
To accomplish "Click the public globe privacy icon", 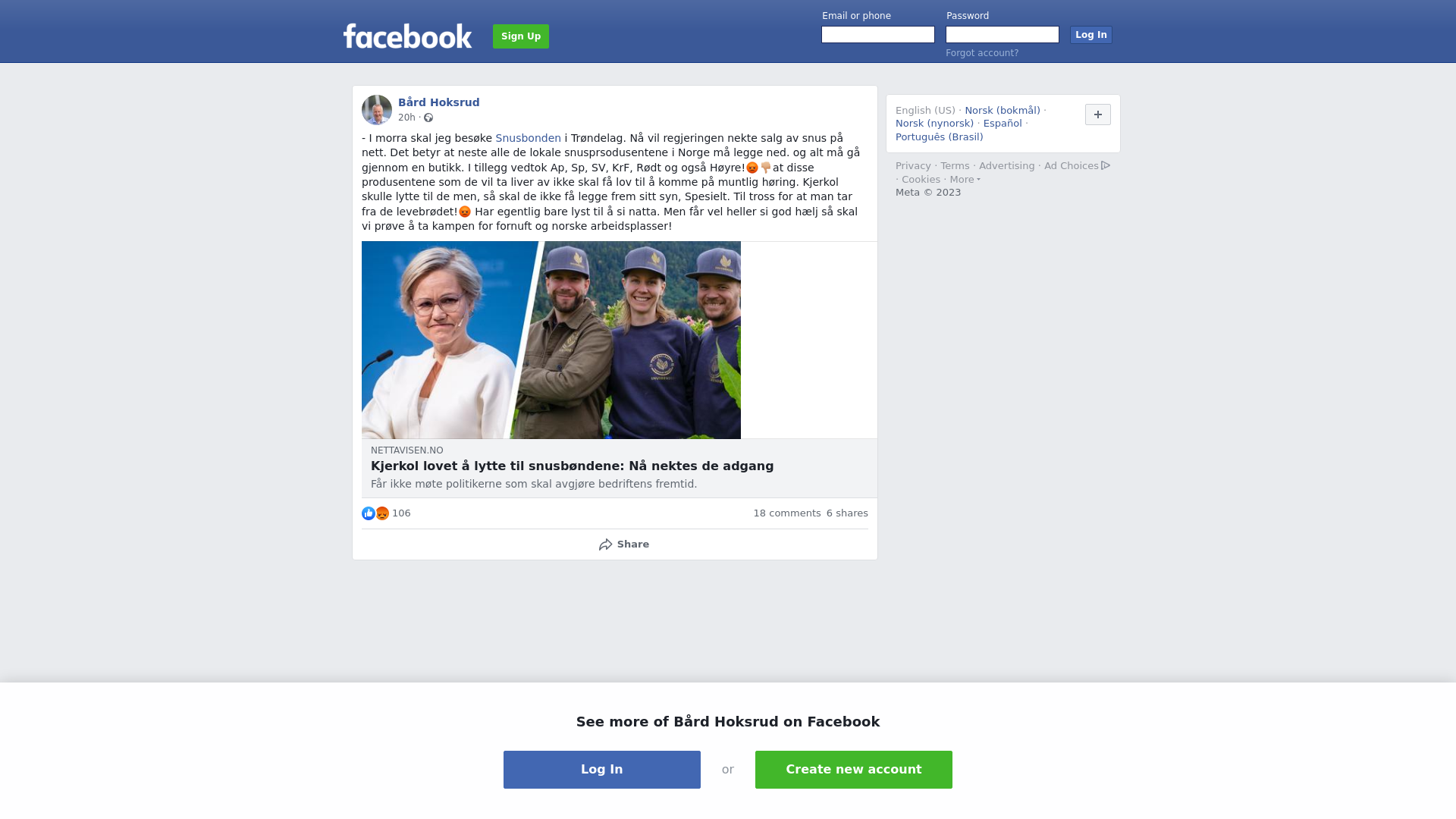I will tap(428, 118).
